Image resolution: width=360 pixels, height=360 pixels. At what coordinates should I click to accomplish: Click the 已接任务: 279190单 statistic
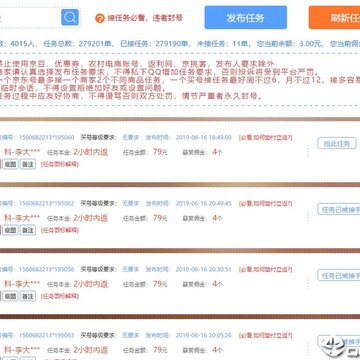(x=155, y=44)
